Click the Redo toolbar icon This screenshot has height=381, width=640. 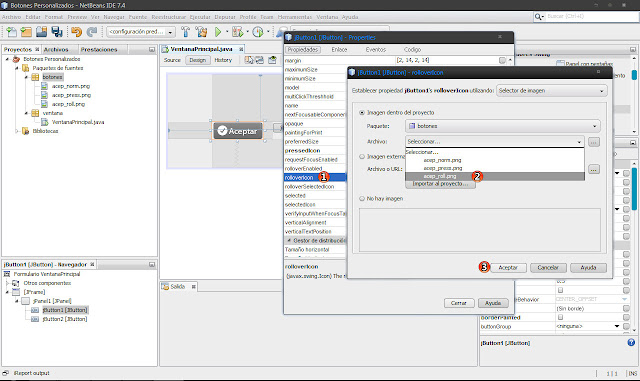(92, 32)
